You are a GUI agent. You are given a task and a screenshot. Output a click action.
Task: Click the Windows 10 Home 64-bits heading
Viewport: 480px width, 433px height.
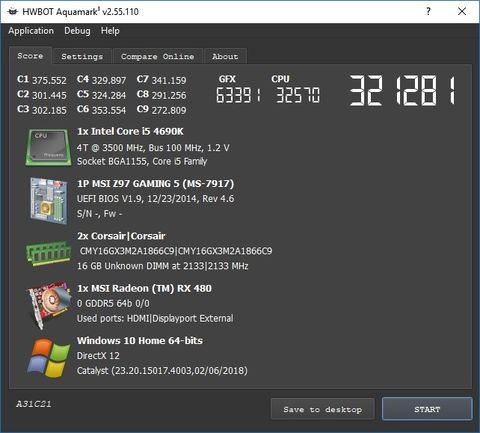click(140, 341)
